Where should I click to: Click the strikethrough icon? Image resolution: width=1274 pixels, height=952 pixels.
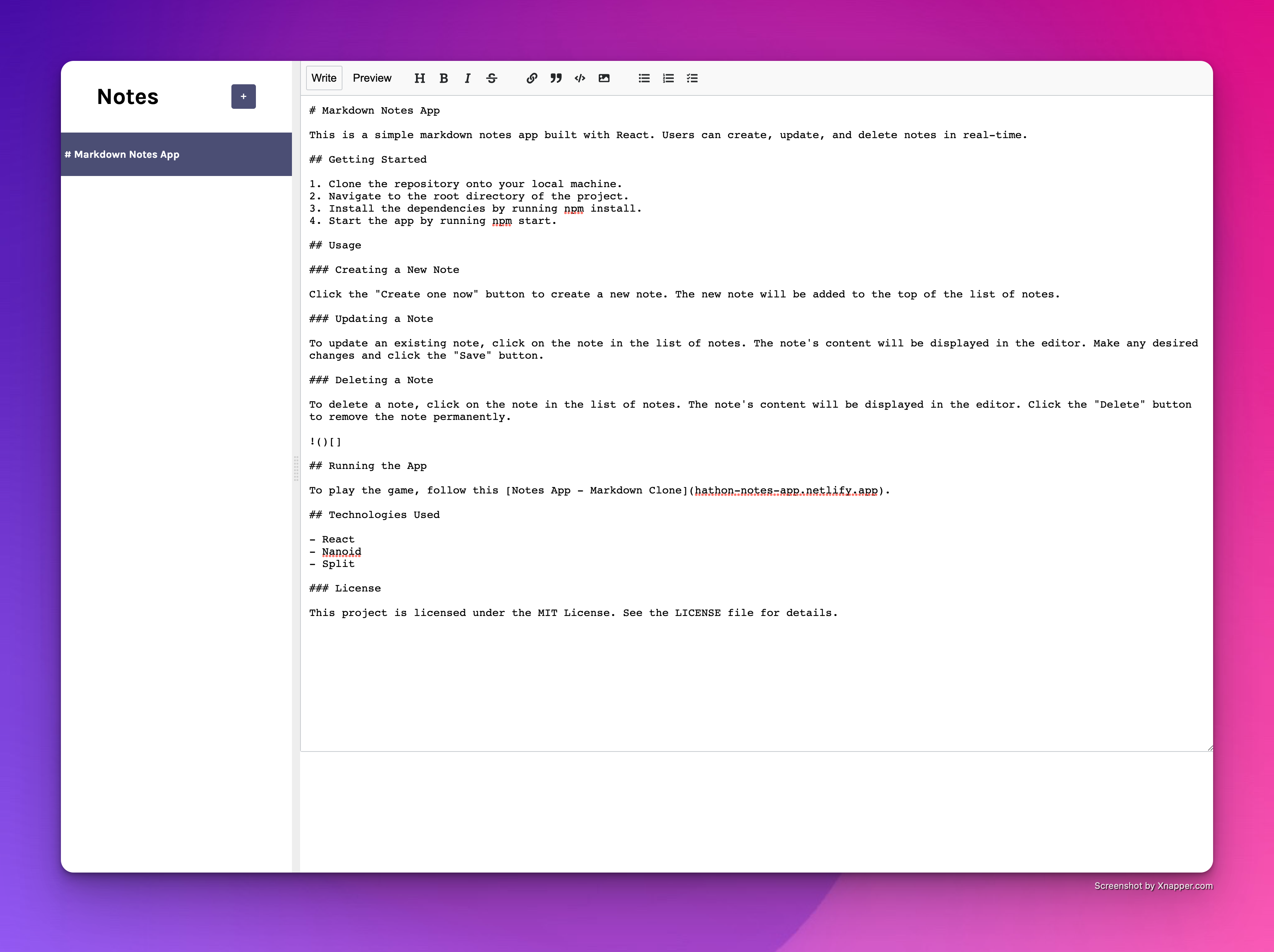click(x=491, y=78)
